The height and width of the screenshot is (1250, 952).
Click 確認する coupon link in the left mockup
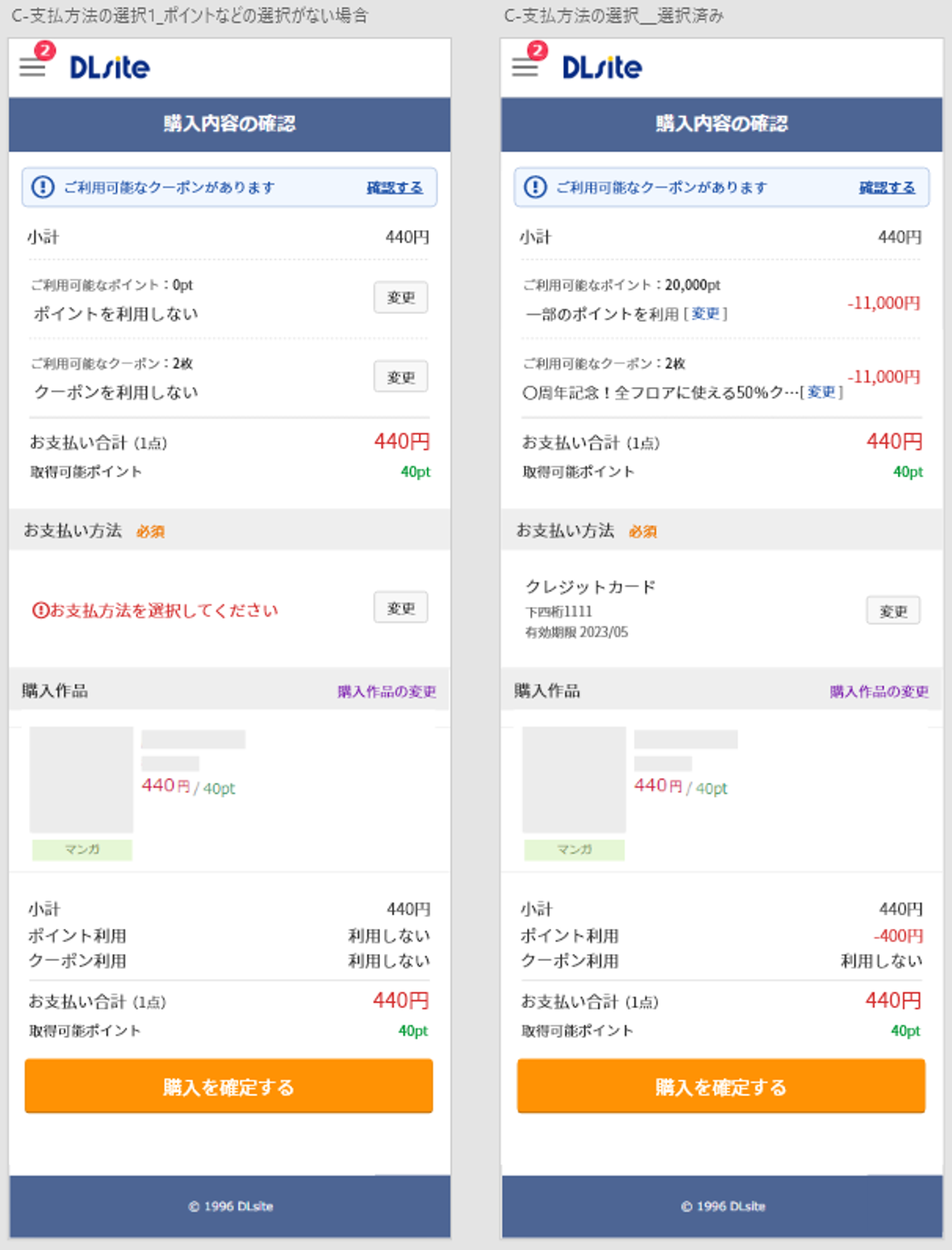point(395,188)
